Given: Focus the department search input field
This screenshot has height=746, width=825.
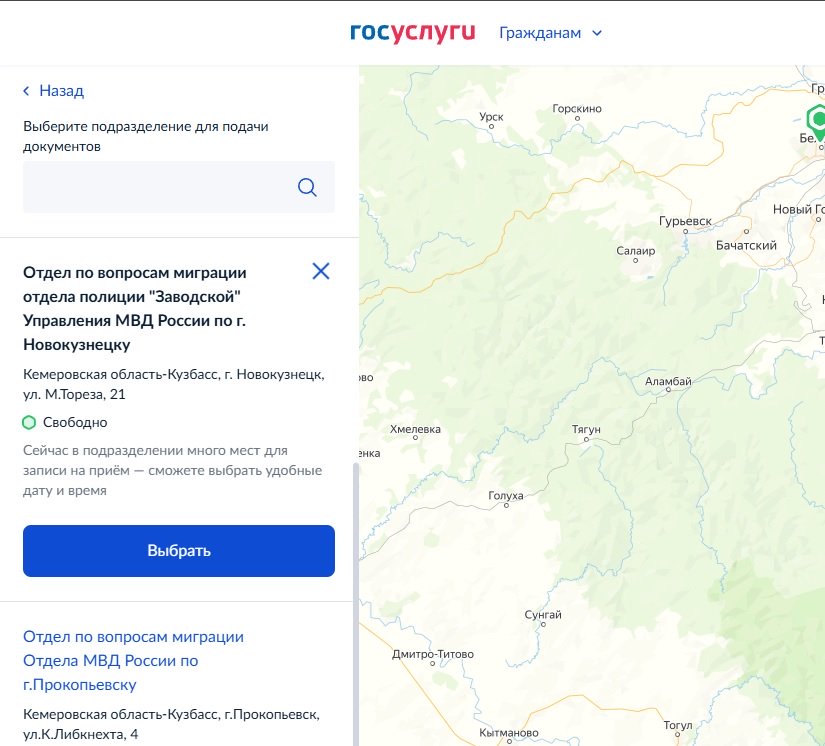Looking at the screenshot, I should [x=179, y=187].
